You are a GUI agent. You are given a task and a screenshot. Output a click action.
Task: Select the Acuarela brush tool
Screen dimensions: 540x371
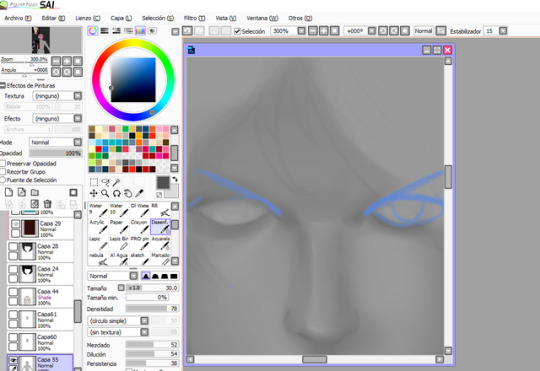click(160, 243)
